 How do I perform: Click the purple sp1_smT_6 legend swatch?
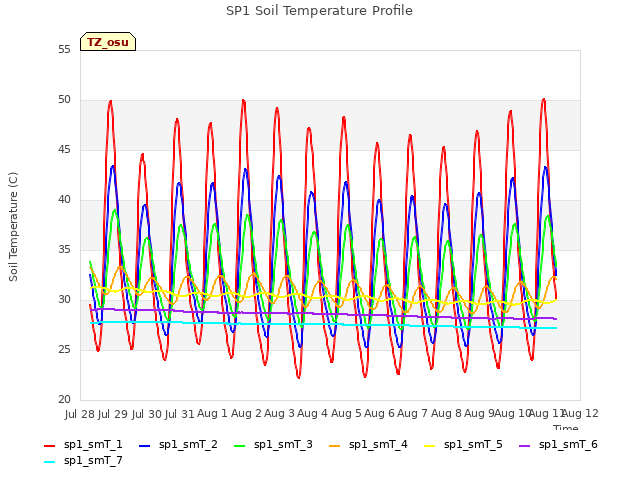tap(524, 446)
